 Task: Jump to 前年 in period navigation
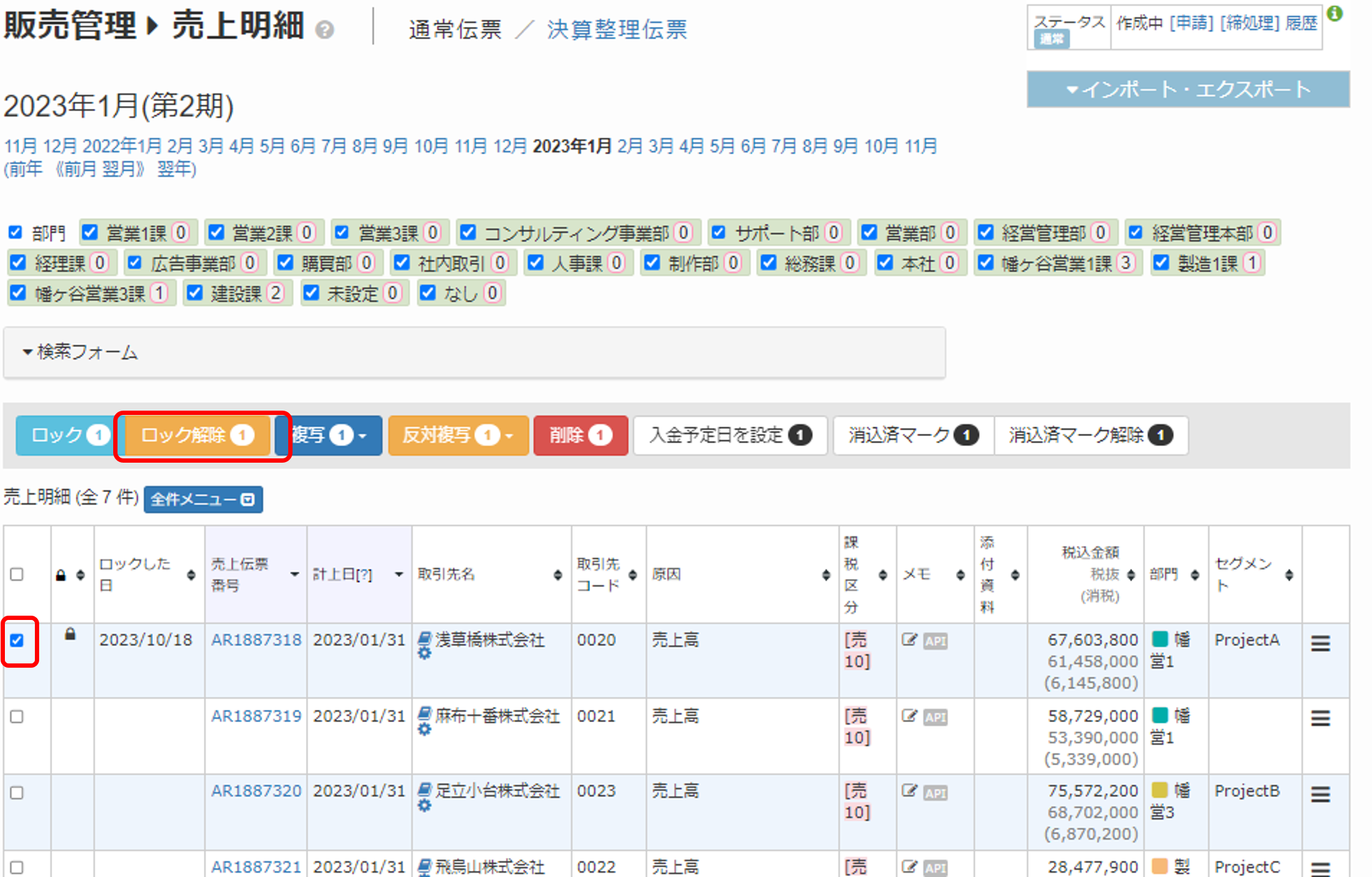(x=26, y=169)
